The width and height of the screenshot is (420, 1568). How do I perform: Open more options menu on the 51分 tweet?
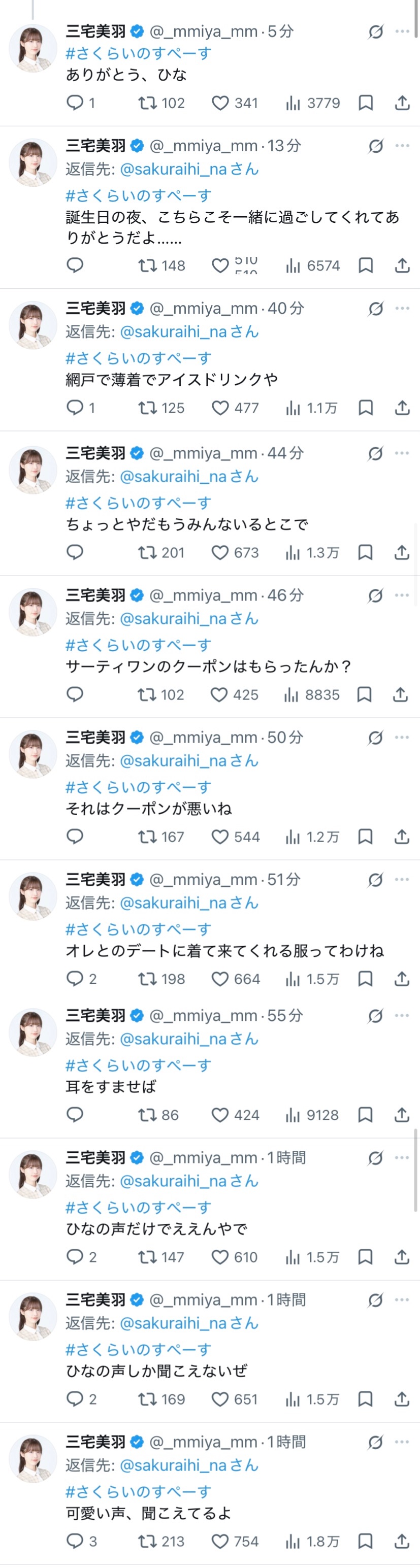(402, 880)
